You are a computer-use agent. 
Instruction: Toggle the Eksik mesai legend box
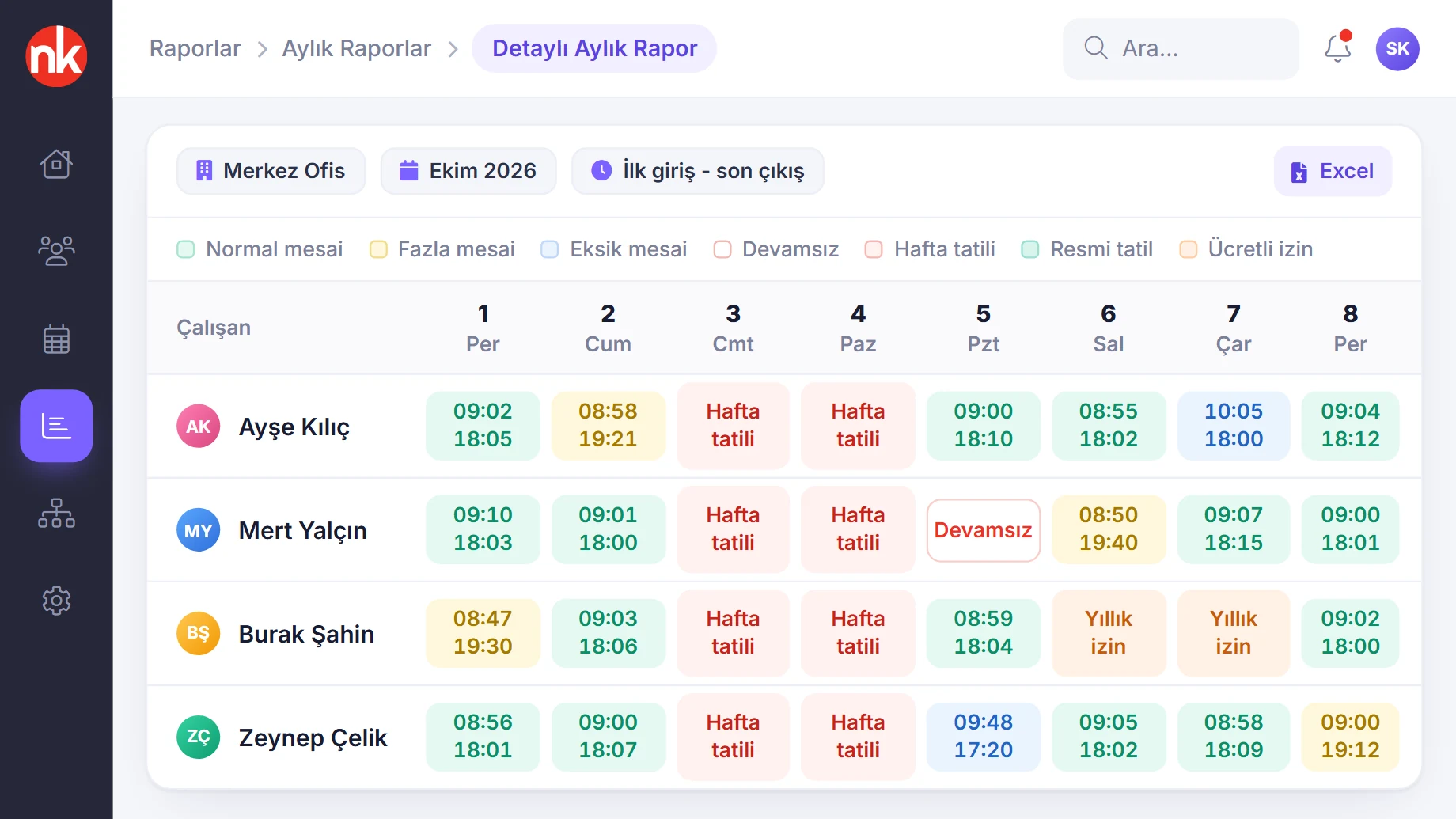(x=550, y=249)
